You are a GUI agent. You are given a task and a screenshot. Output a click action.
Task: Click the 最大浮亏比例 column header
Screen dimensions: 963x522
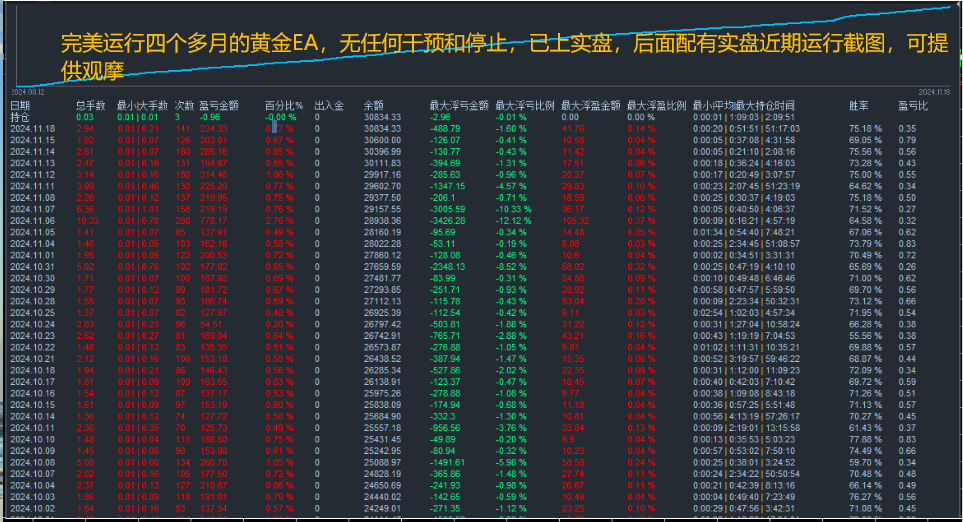(x=524, y=106)
